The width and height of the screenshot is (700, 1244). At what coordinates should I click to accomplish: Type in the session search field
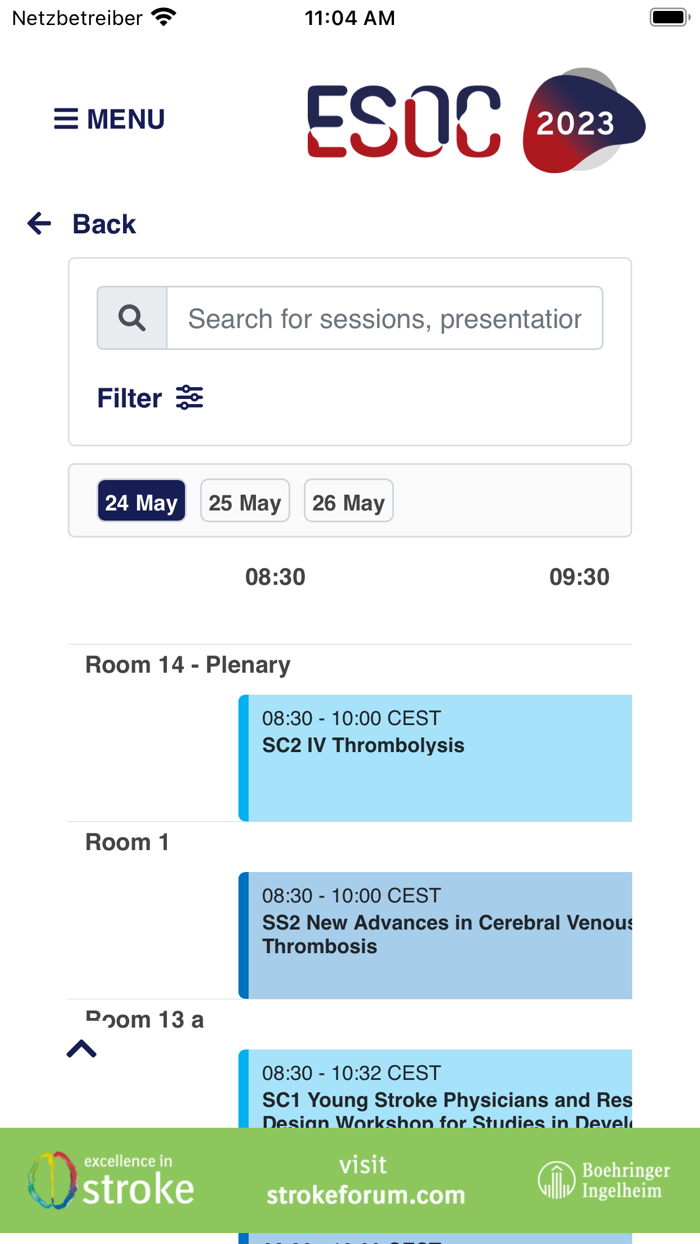tap(385, 319)
